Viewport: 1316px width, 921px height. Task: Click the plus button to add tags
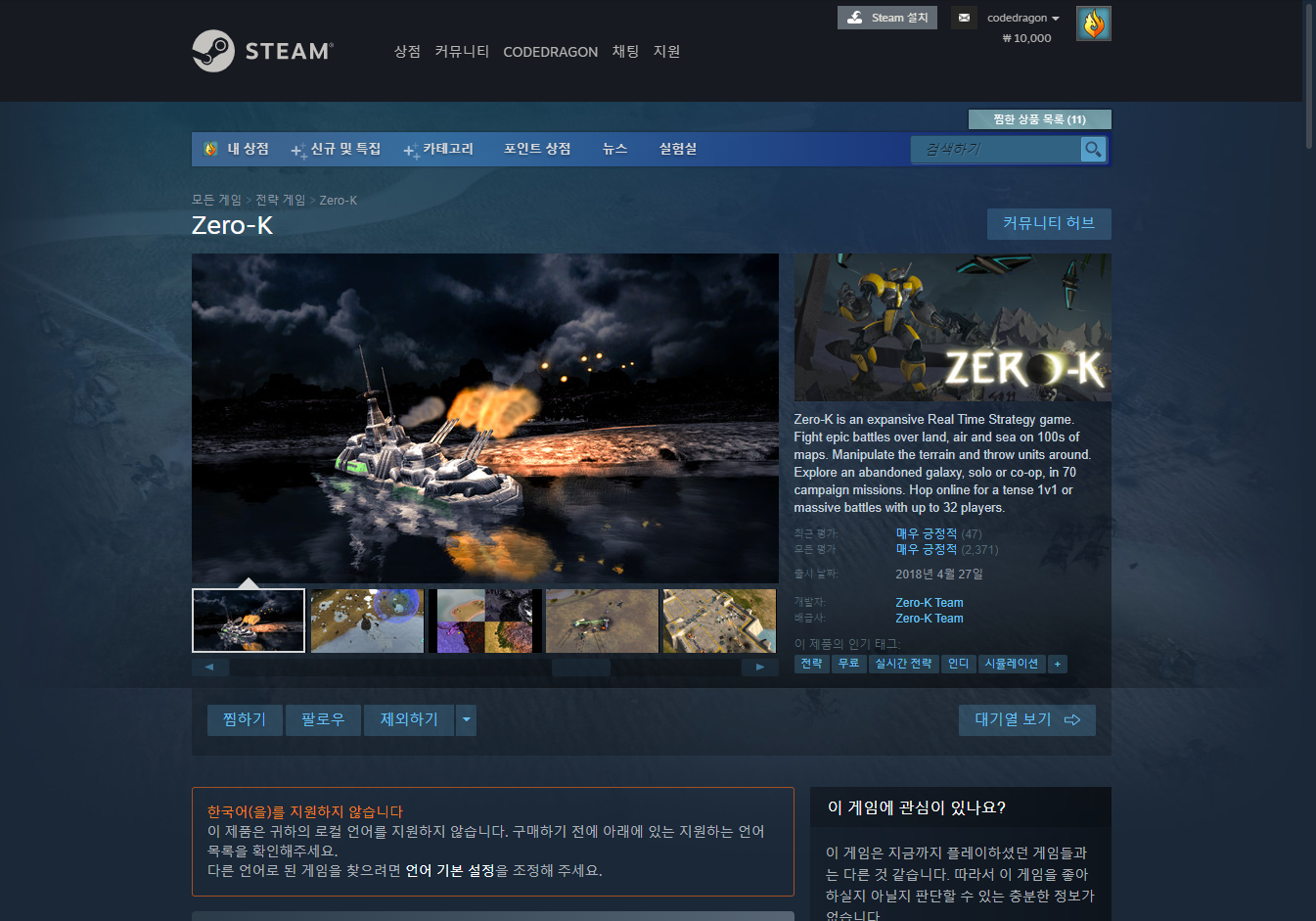pyautogui.click(x=1057, y=664)
